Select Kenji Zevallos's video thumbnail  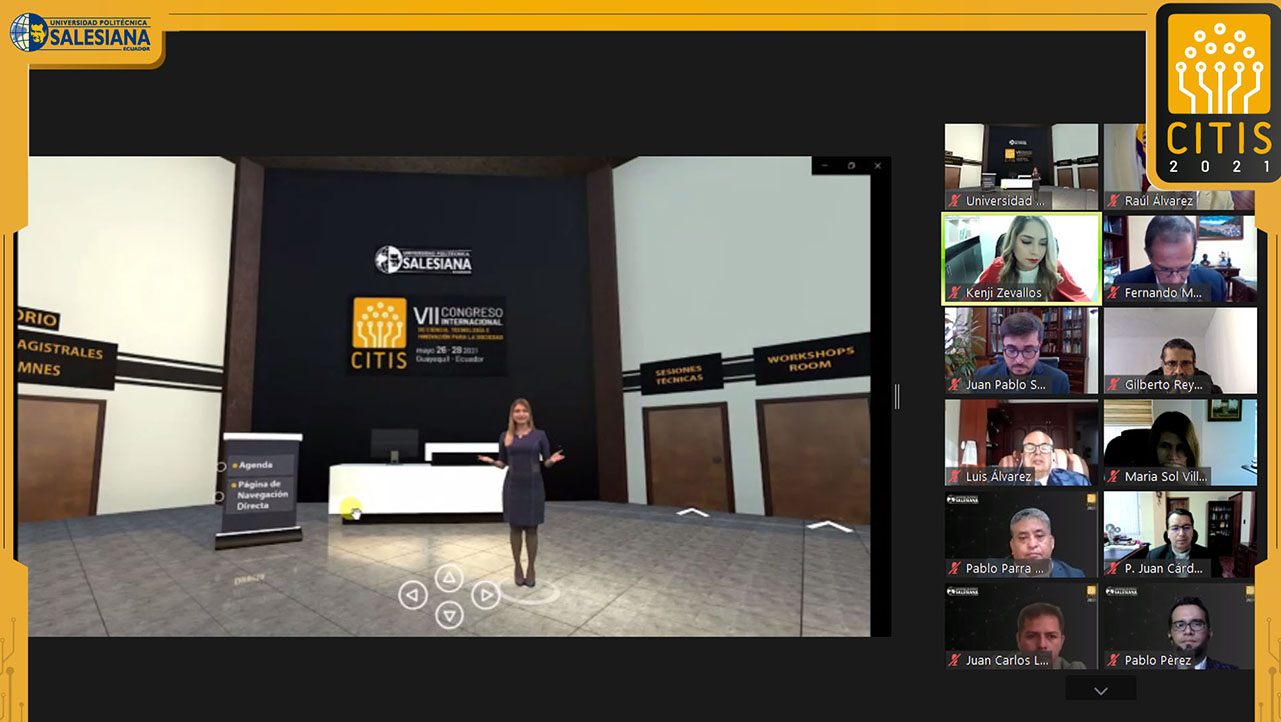[x=1021, y=258]
